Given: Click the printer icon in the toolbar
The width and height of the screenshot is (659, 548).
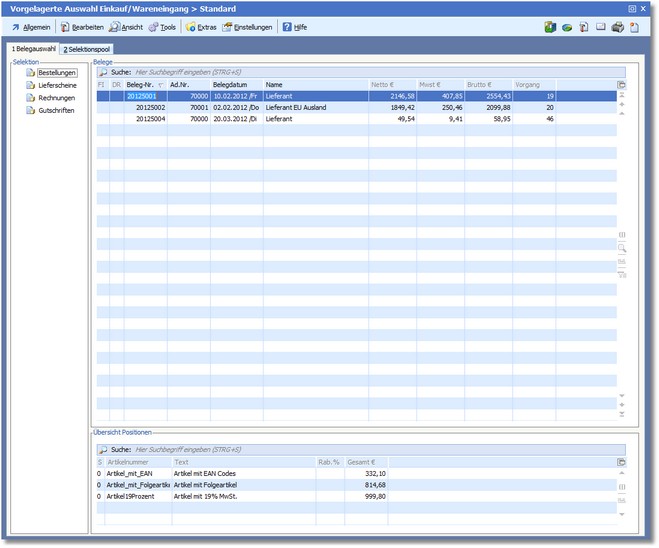Looking at the screenshot, I should pos(617,27).
